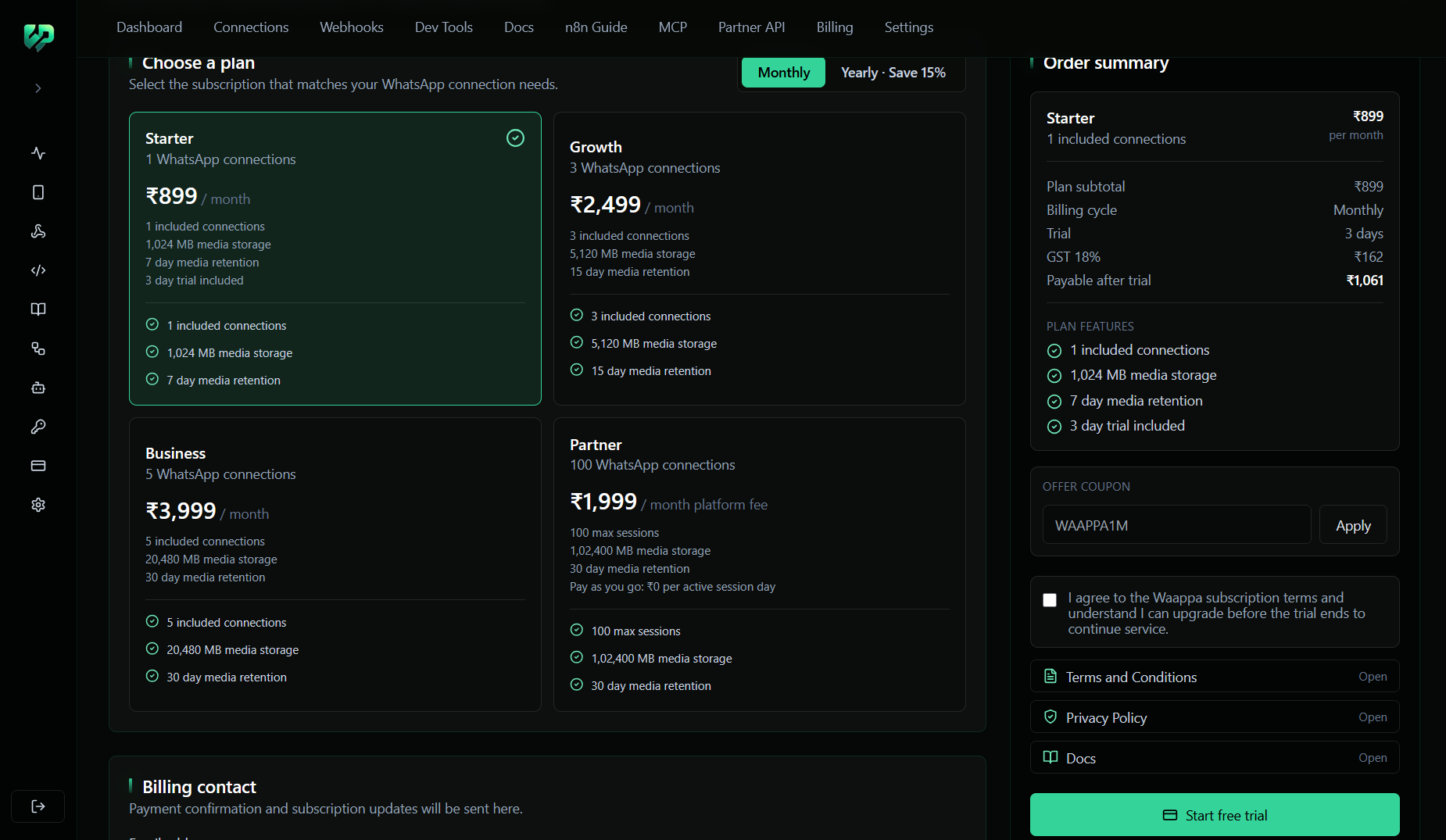Switch to Yearly billing, Save 15%
The width and height of the screenshot is (1446, 840).
coord(893,73)
